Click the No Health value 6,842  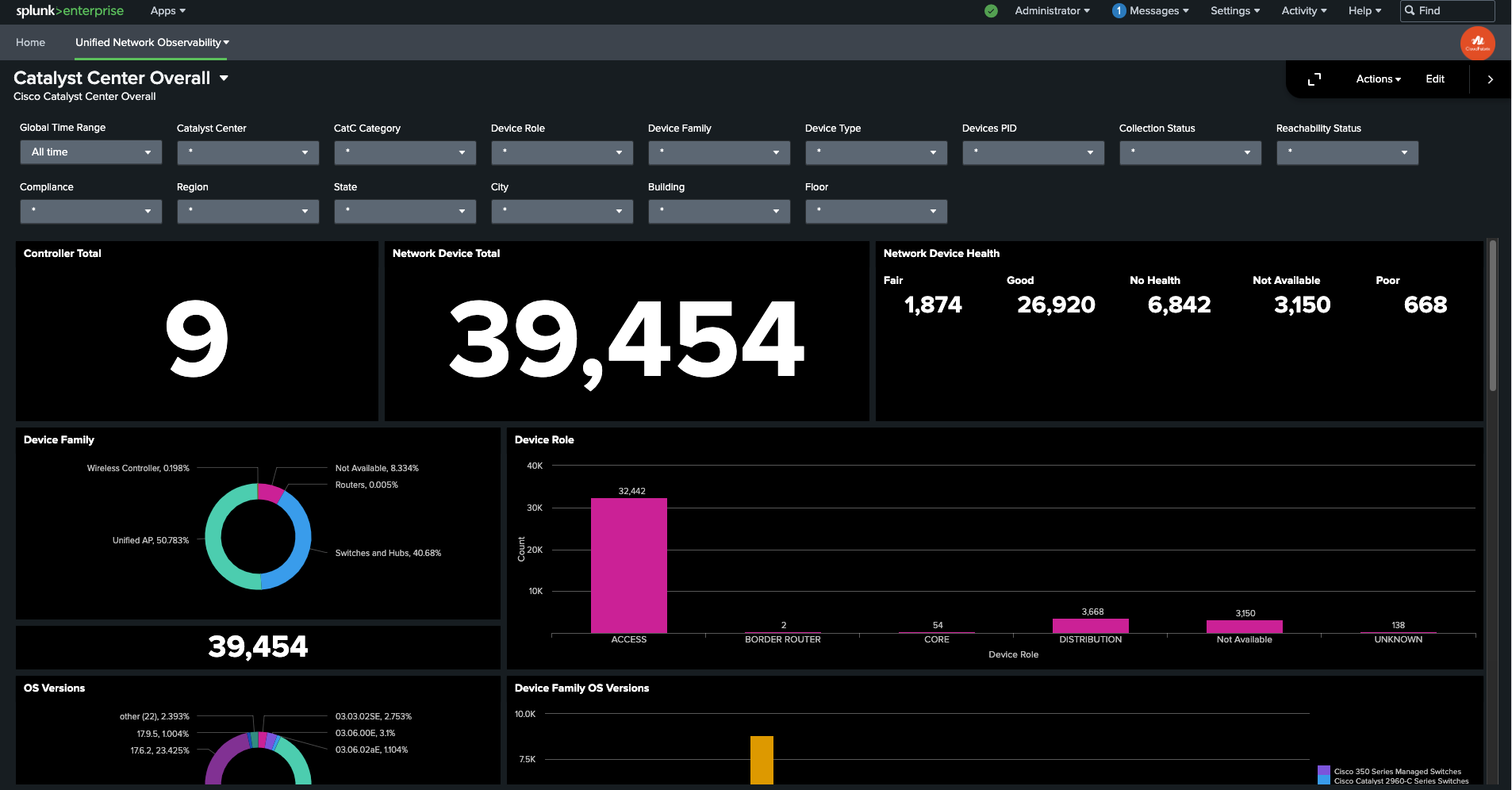click(x=1179, y=305)
